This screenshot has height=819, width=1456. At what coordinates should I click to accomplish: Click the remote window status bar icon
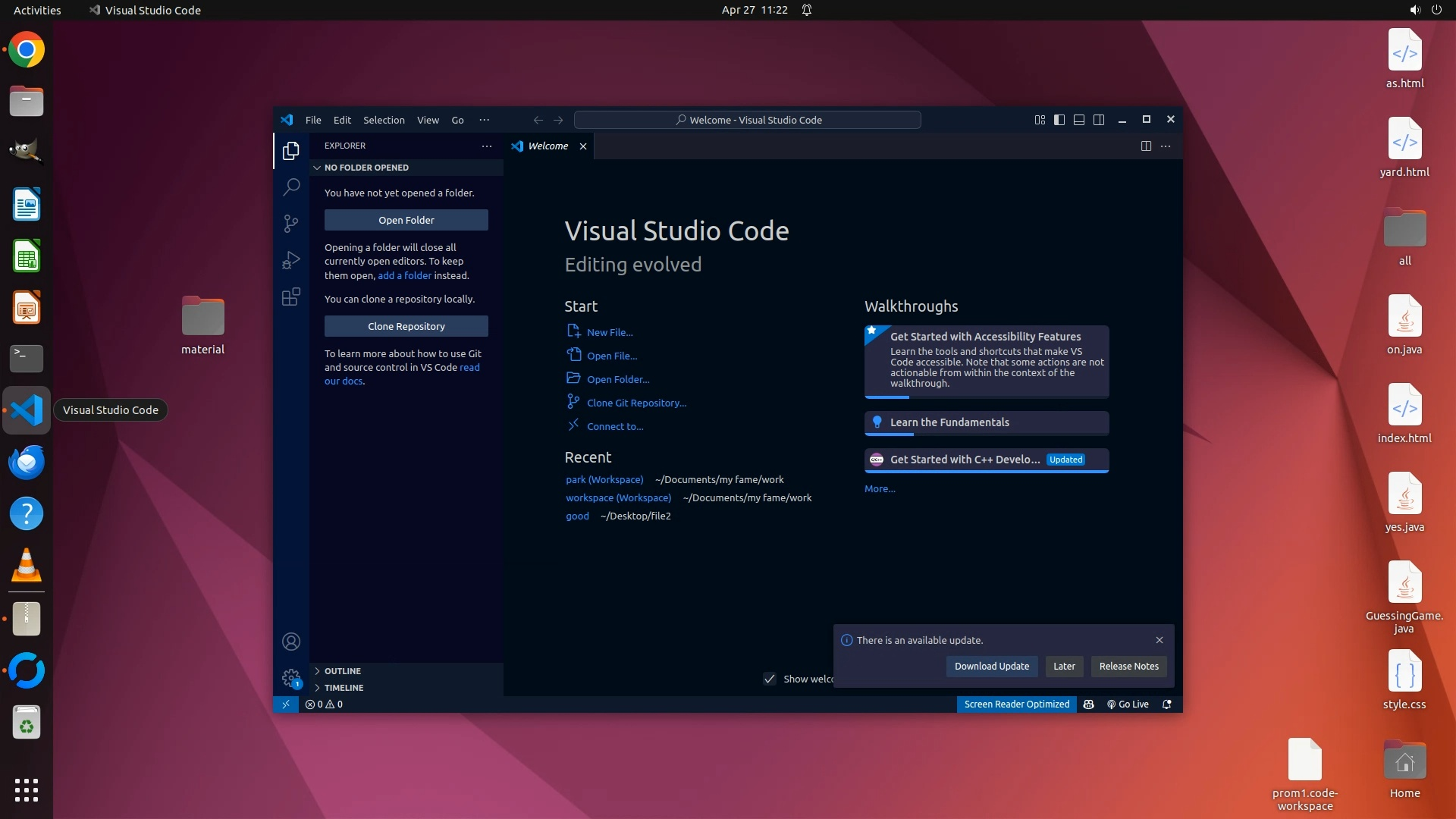coord(286,704)
